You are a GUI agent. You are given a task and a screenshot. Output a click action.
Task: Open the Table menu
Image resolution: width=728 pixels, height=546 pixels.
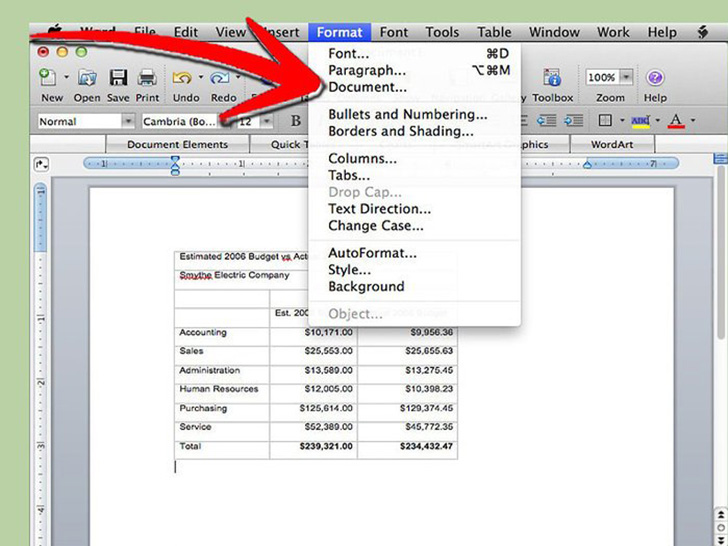point(494,32)
